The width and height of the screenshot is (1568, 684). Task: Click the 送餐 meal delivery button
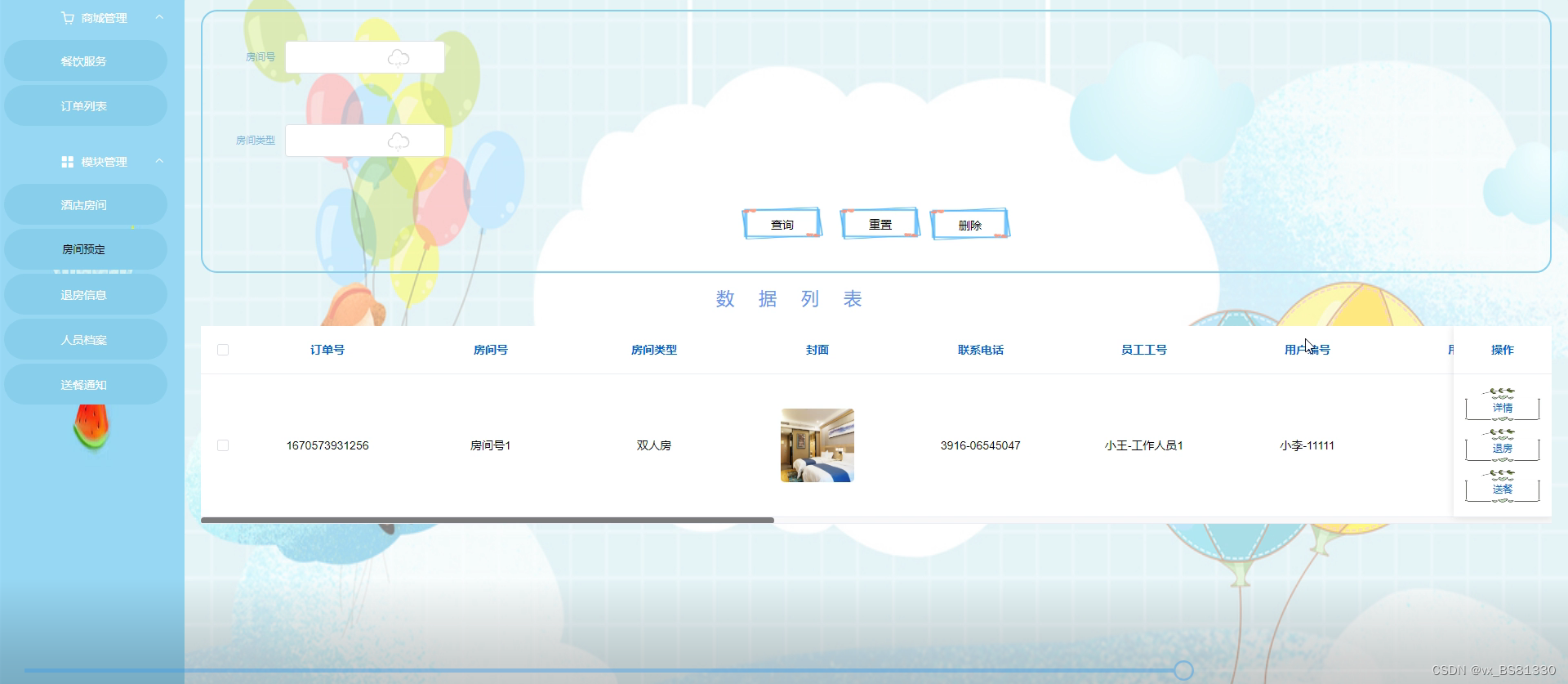(x=1503, y=488)
